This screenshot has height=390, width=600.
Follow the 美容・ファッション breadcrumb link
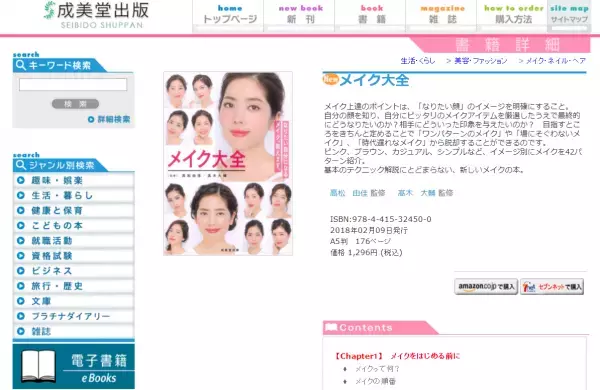[481, 60]
